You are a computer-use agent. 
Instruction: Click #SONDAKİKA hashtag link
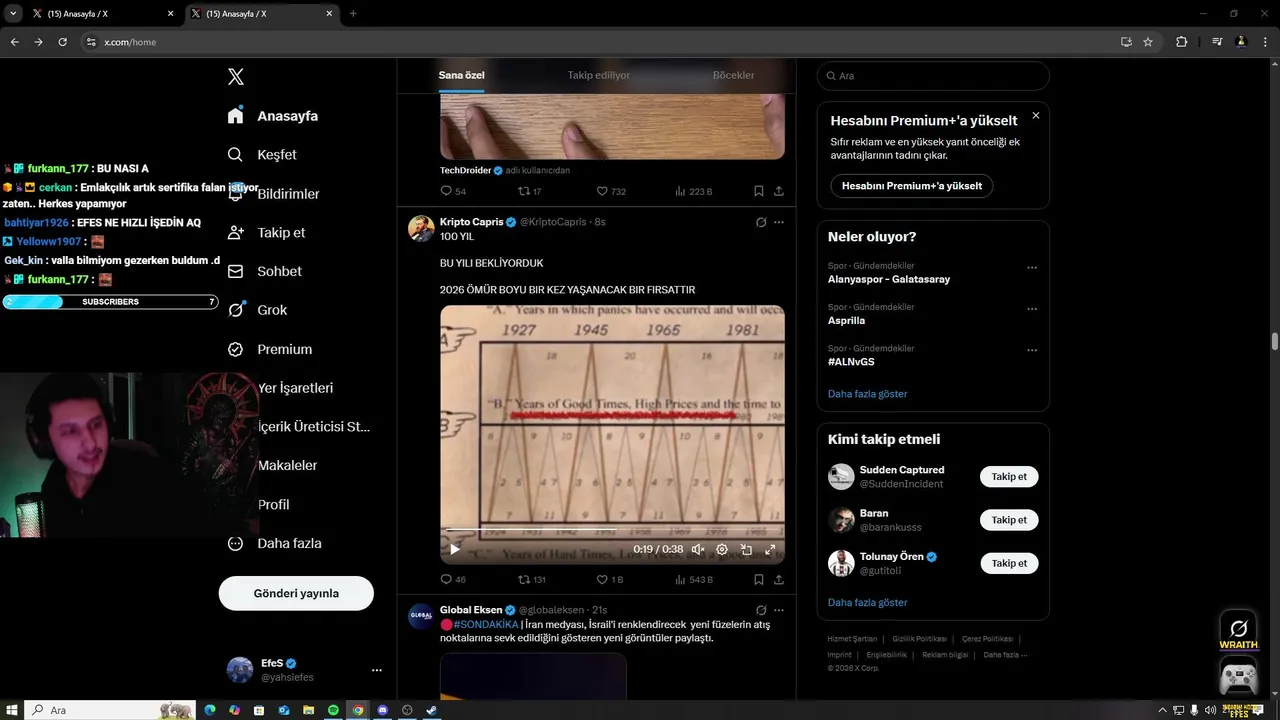(x=485, y=624)
